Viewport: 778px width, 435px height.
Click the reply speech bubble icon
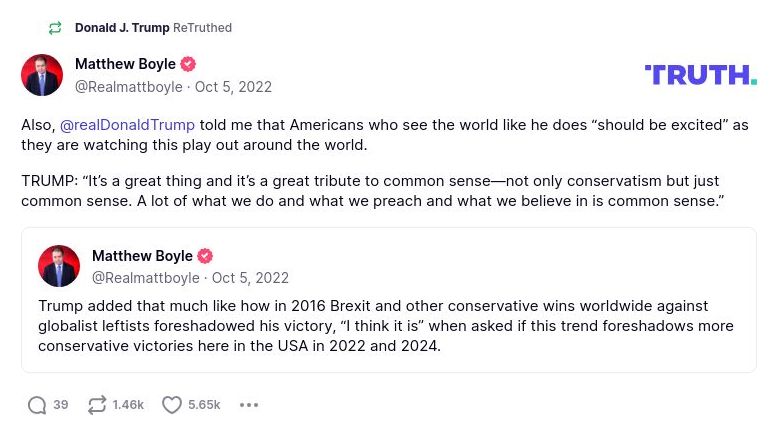(x=37, y=405)
